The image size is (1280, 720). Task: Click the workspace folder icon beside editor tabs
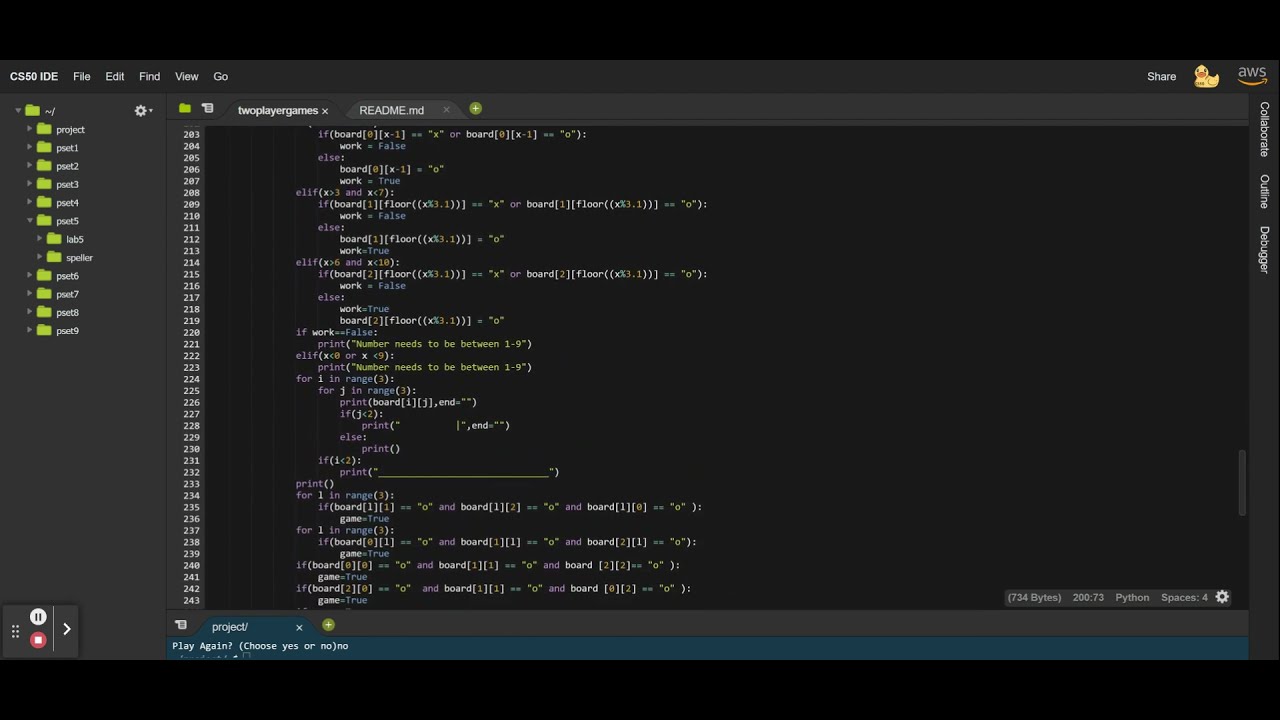tap(185, 108)
